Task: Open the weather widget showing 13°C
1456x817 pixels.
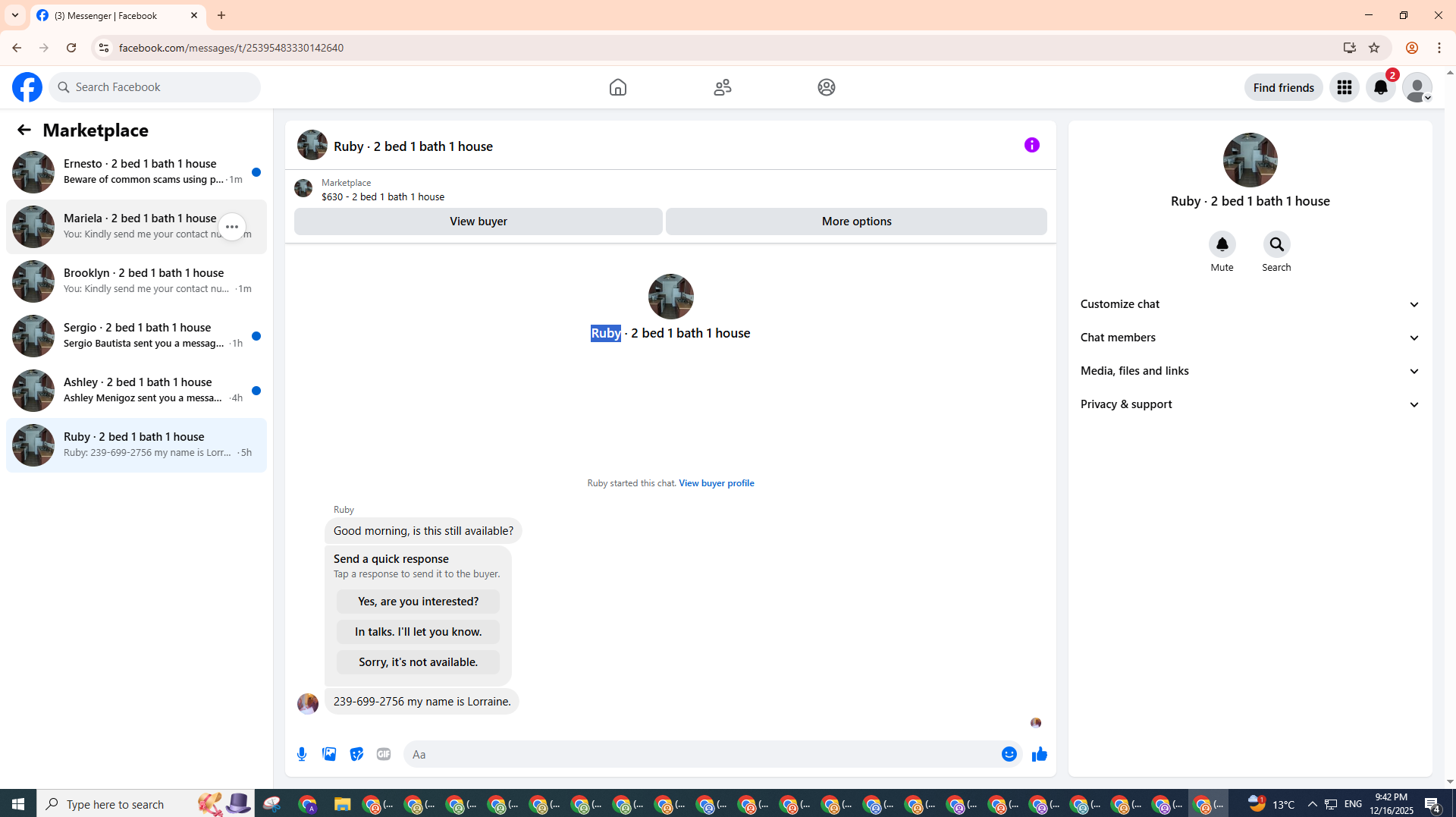Action: [x=1272, y=804]
